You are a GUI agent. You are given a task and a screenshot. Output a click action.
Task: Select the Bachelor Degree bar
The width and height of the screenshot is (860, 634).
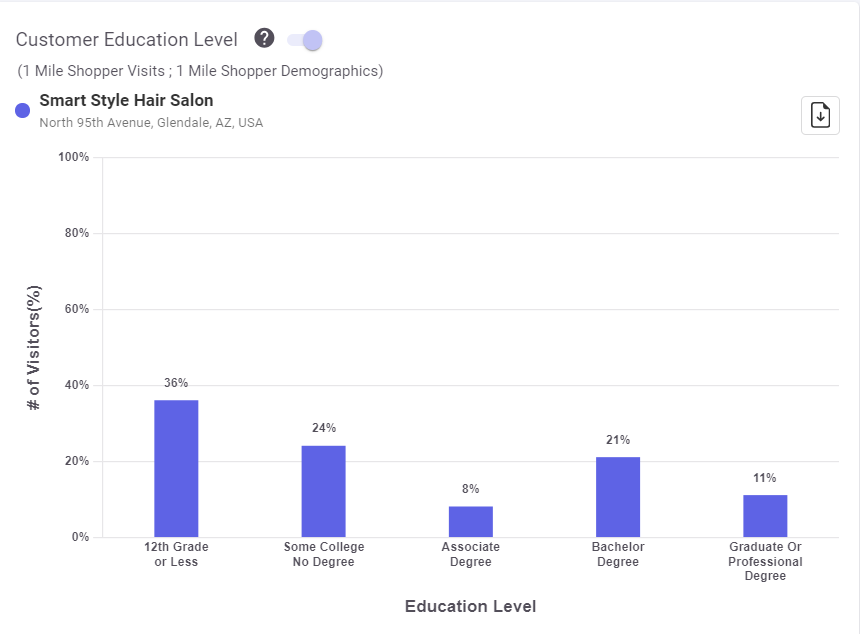(617, 497)
